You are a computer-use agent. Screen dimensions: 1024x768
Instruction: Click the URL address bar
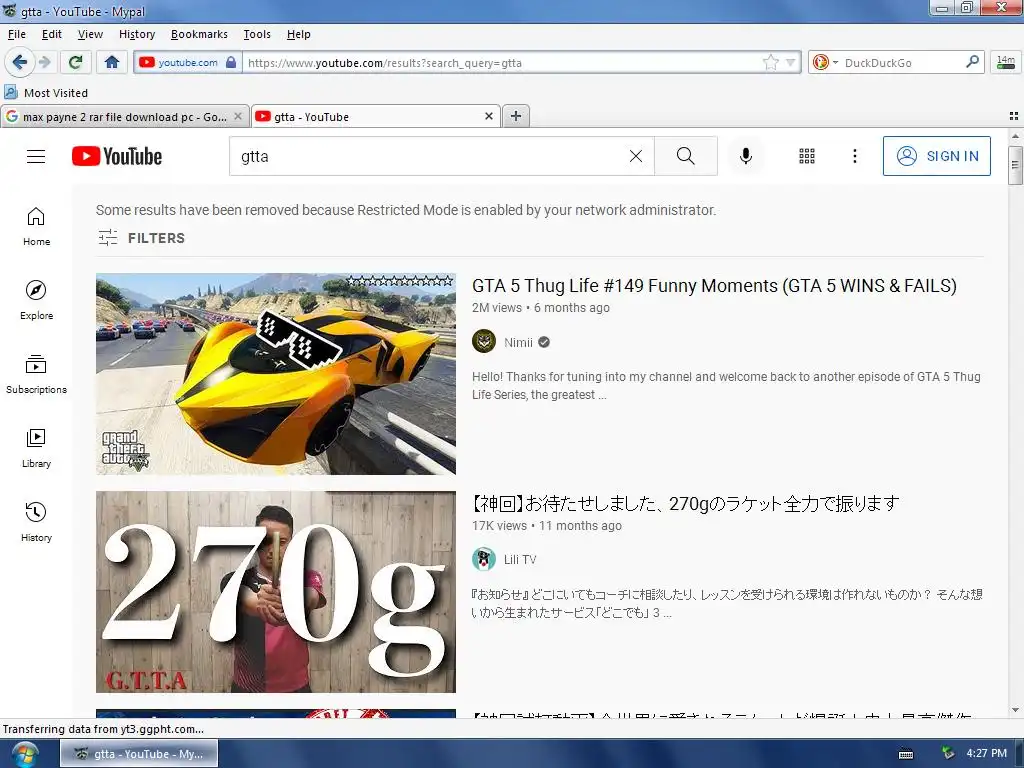click(x=500, y=63)
